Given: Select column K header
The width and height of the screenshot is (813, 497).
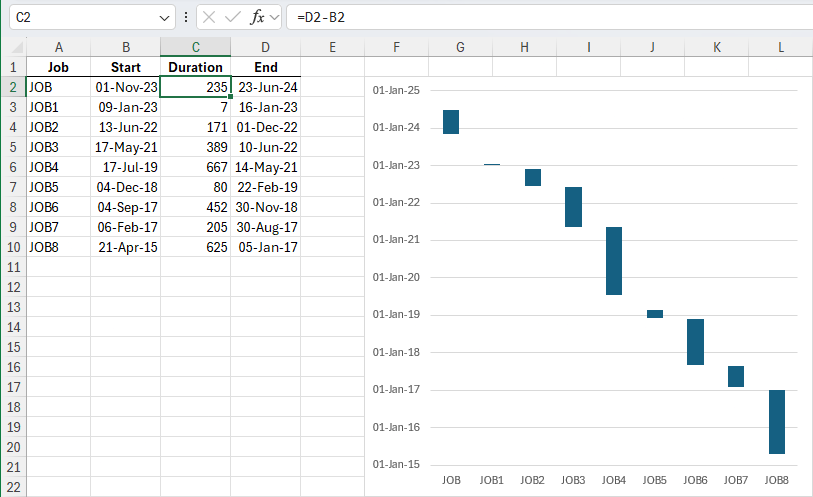Looking at the screenshot, I should pos(717,47).
